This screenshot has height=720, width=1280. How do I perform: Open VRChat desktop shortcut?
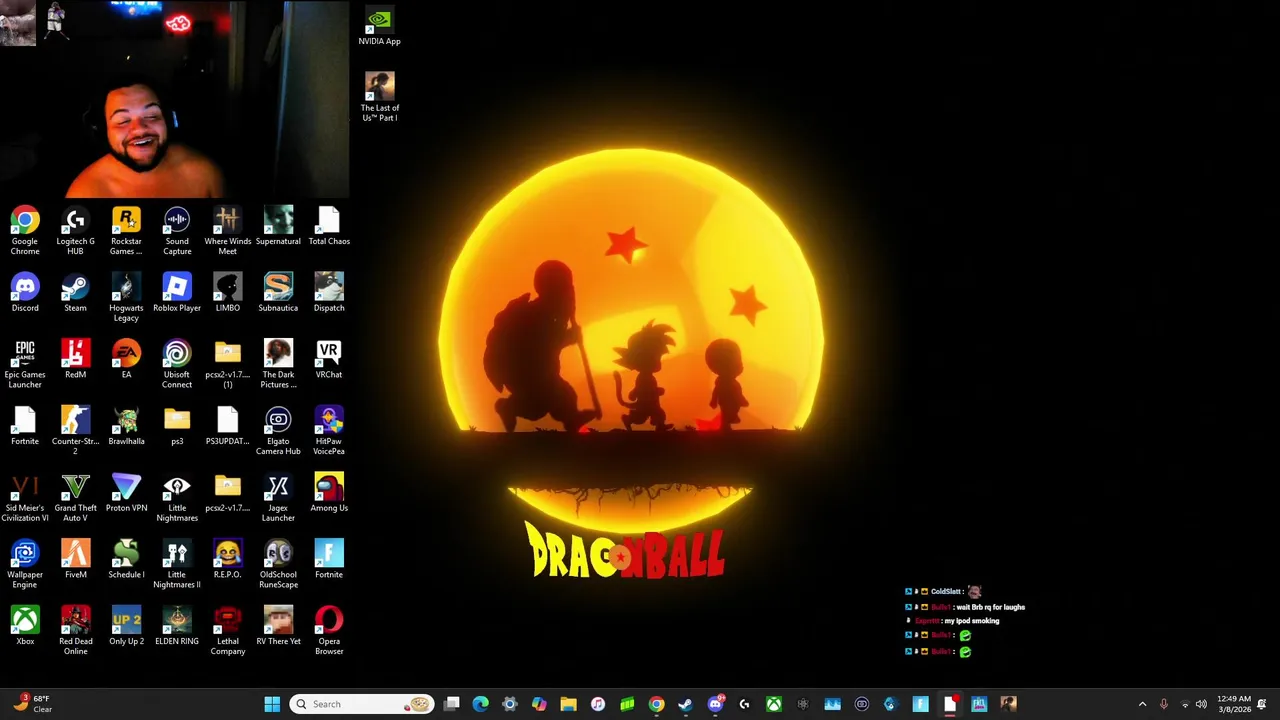[x=329, y=360]
